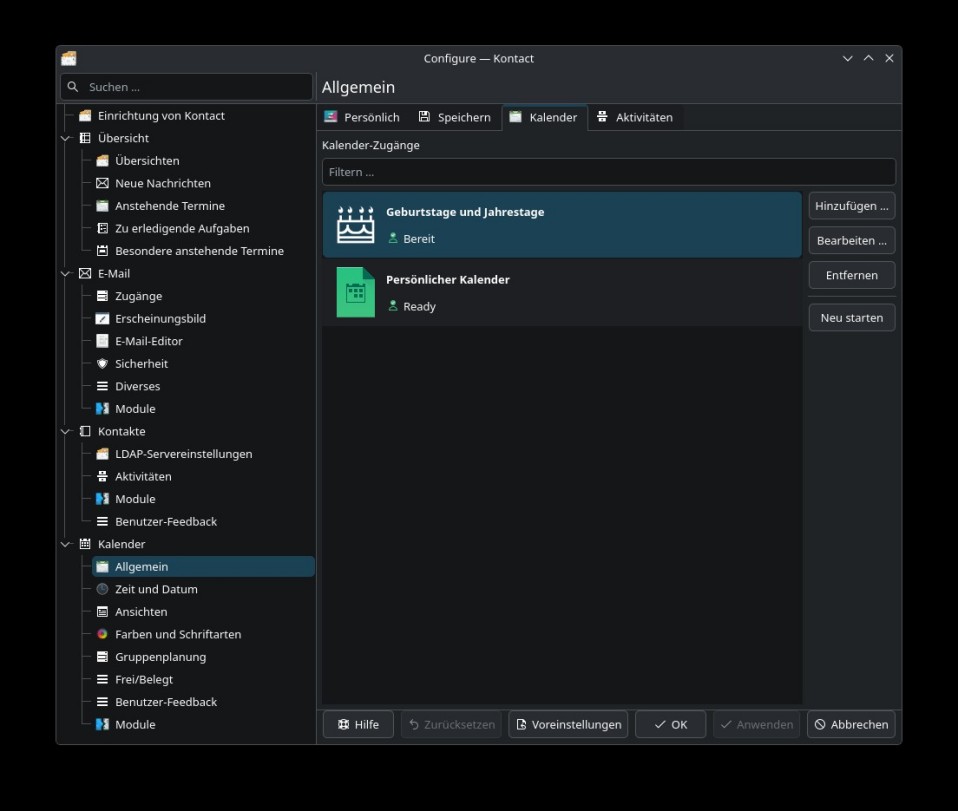Viewport: 958px width, 811px height.
Task: Click the Einrichtung von Kontakt icon
Action: [x=85, y=116]
